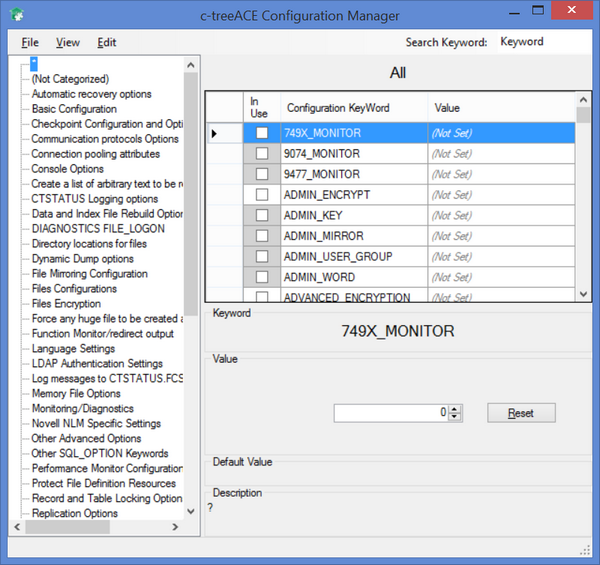Decrease value with the spinner down arrow

455,416
